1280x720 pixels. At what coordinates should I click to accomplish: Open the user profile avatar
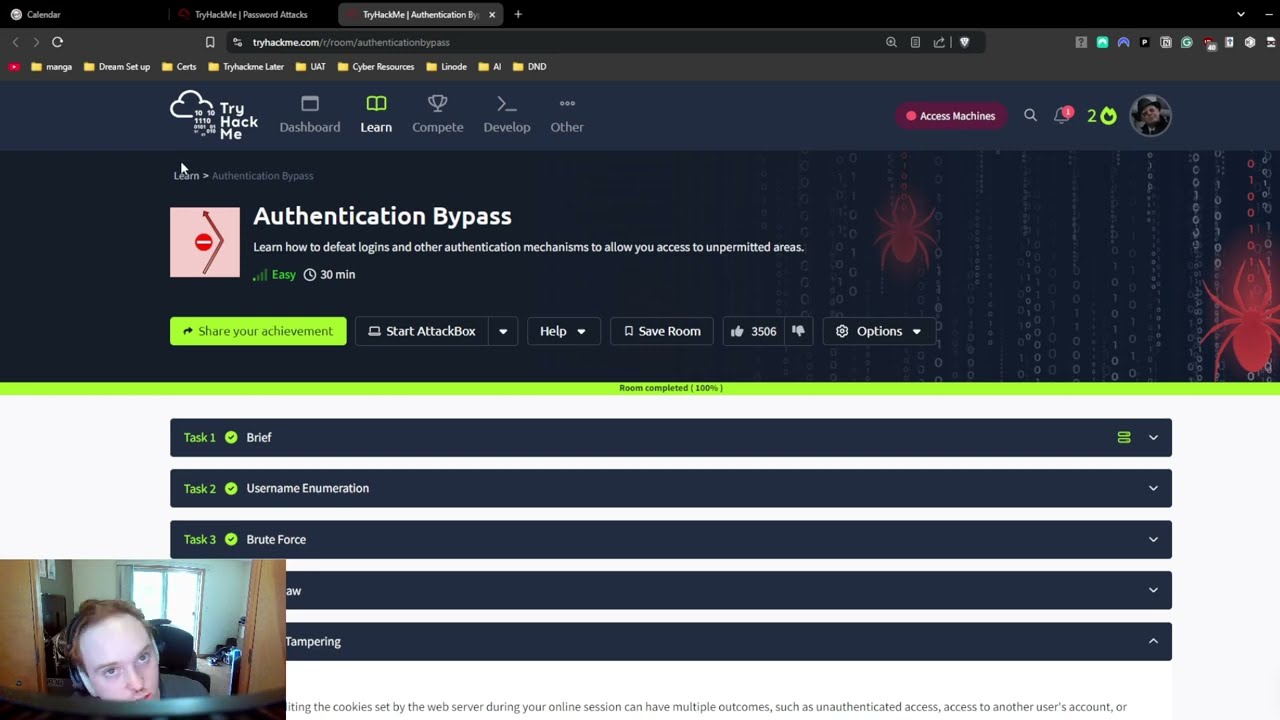pos(1150,115)
